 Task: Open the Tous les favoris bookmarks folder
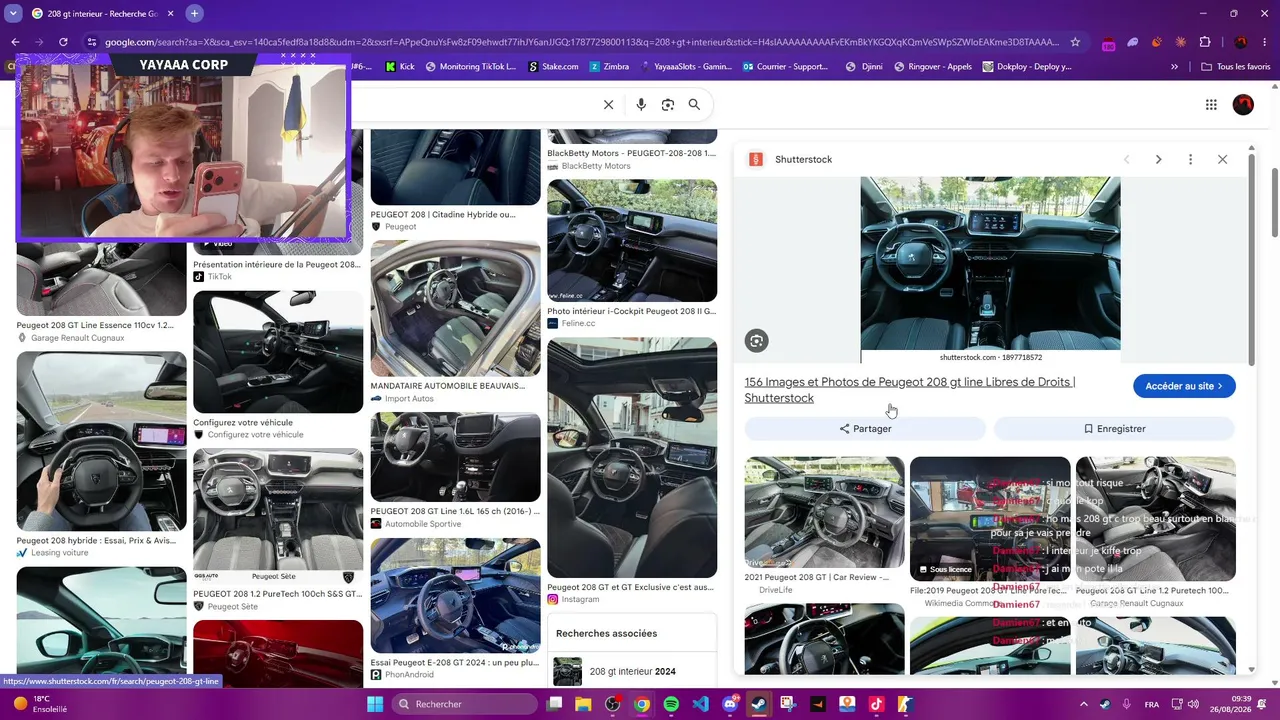[x=1236, y=67]
